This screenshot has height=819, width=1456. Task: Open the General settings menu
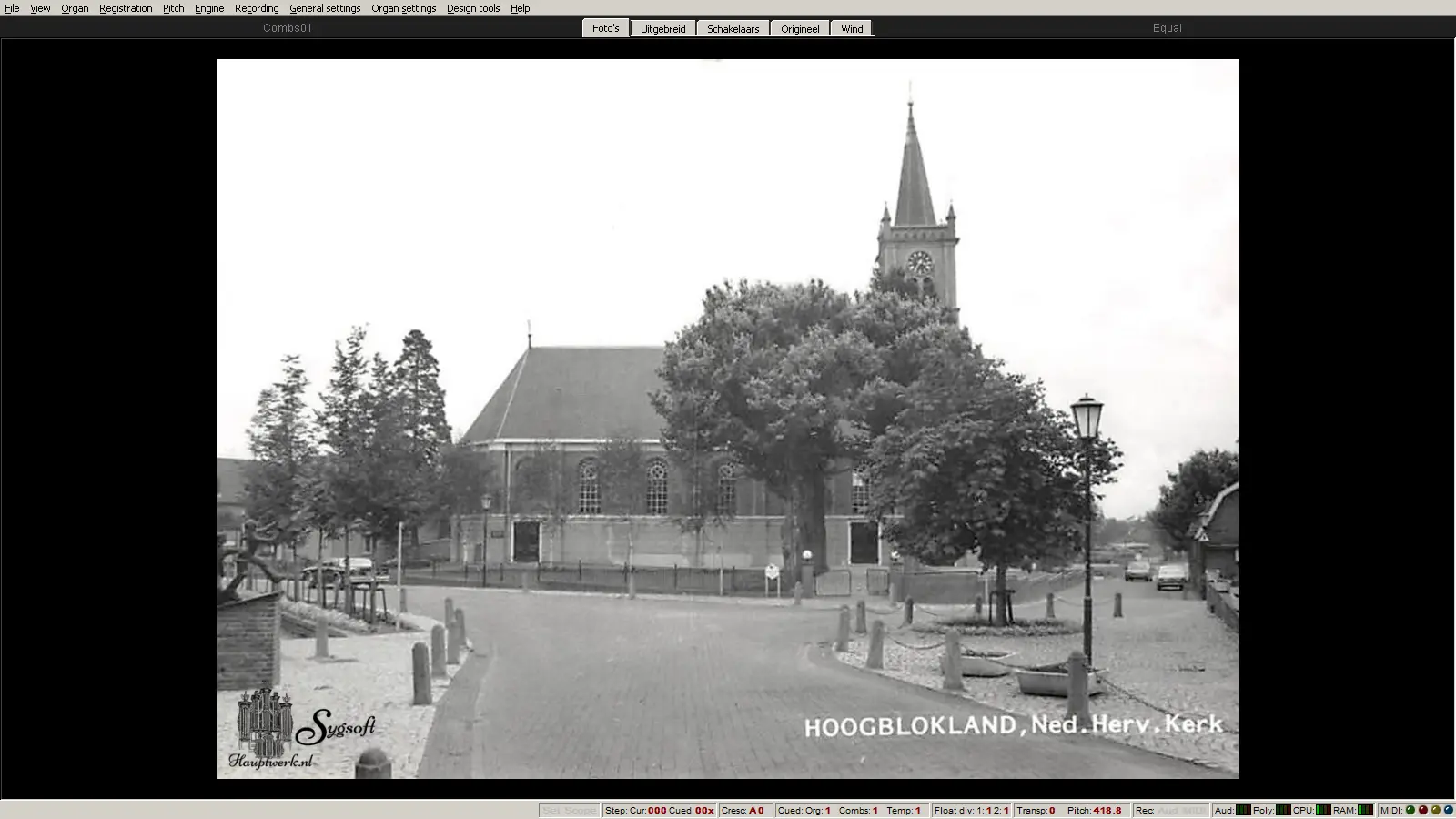coord(325,8)
